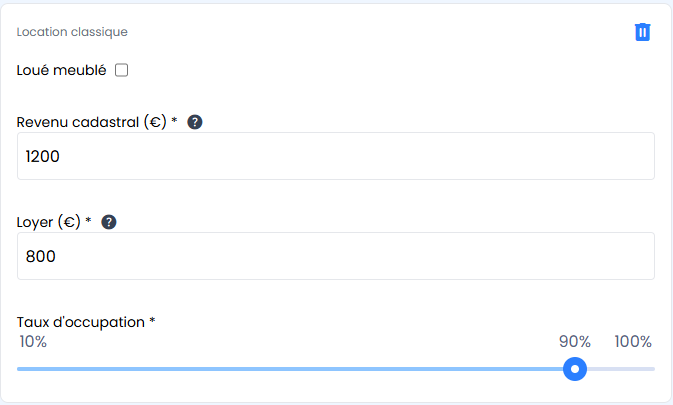
Task: Click the 10% minimum label
Action: click(x=33, y=342)
